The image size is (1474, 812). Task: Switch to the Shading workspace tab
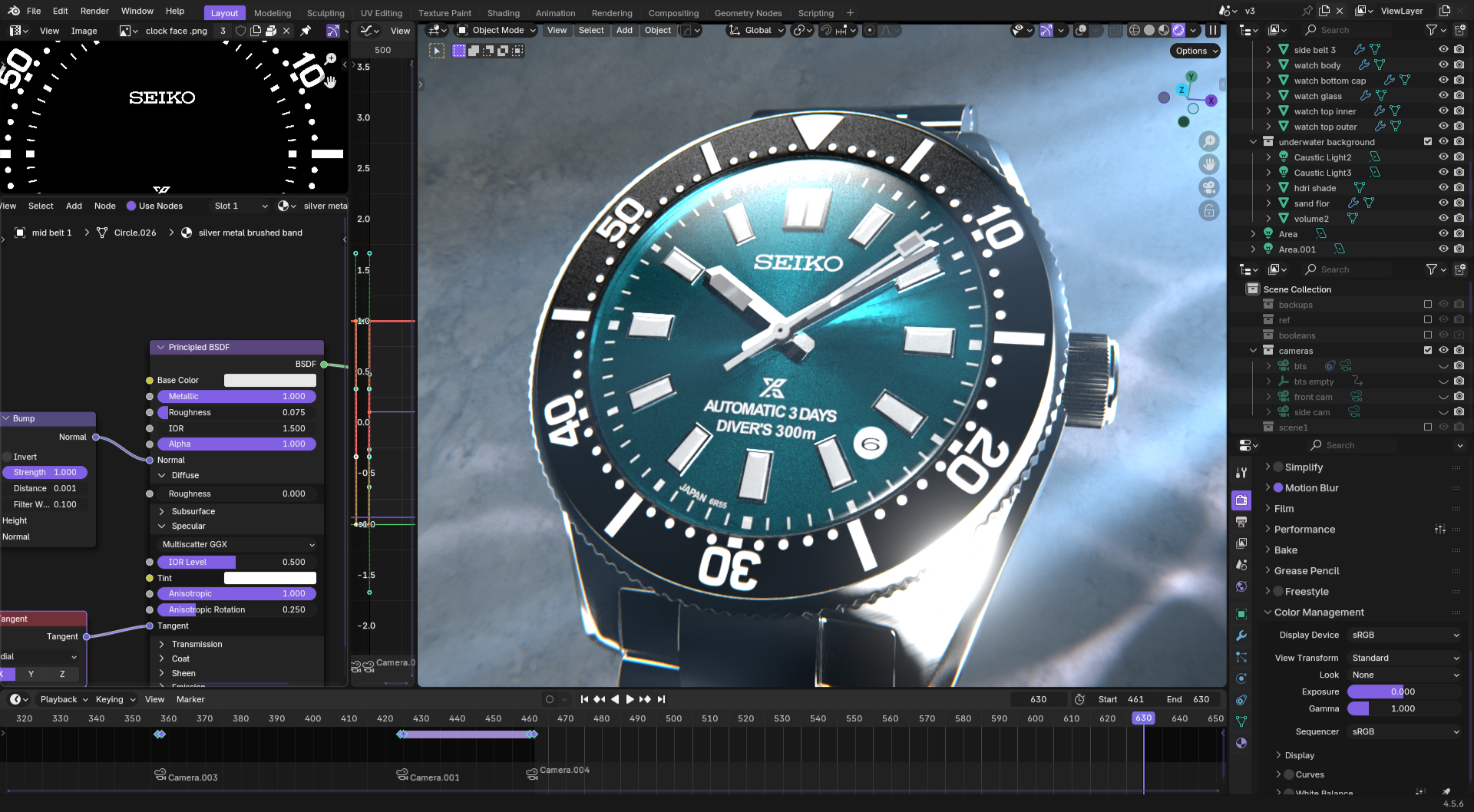click(x=503, y=13)
